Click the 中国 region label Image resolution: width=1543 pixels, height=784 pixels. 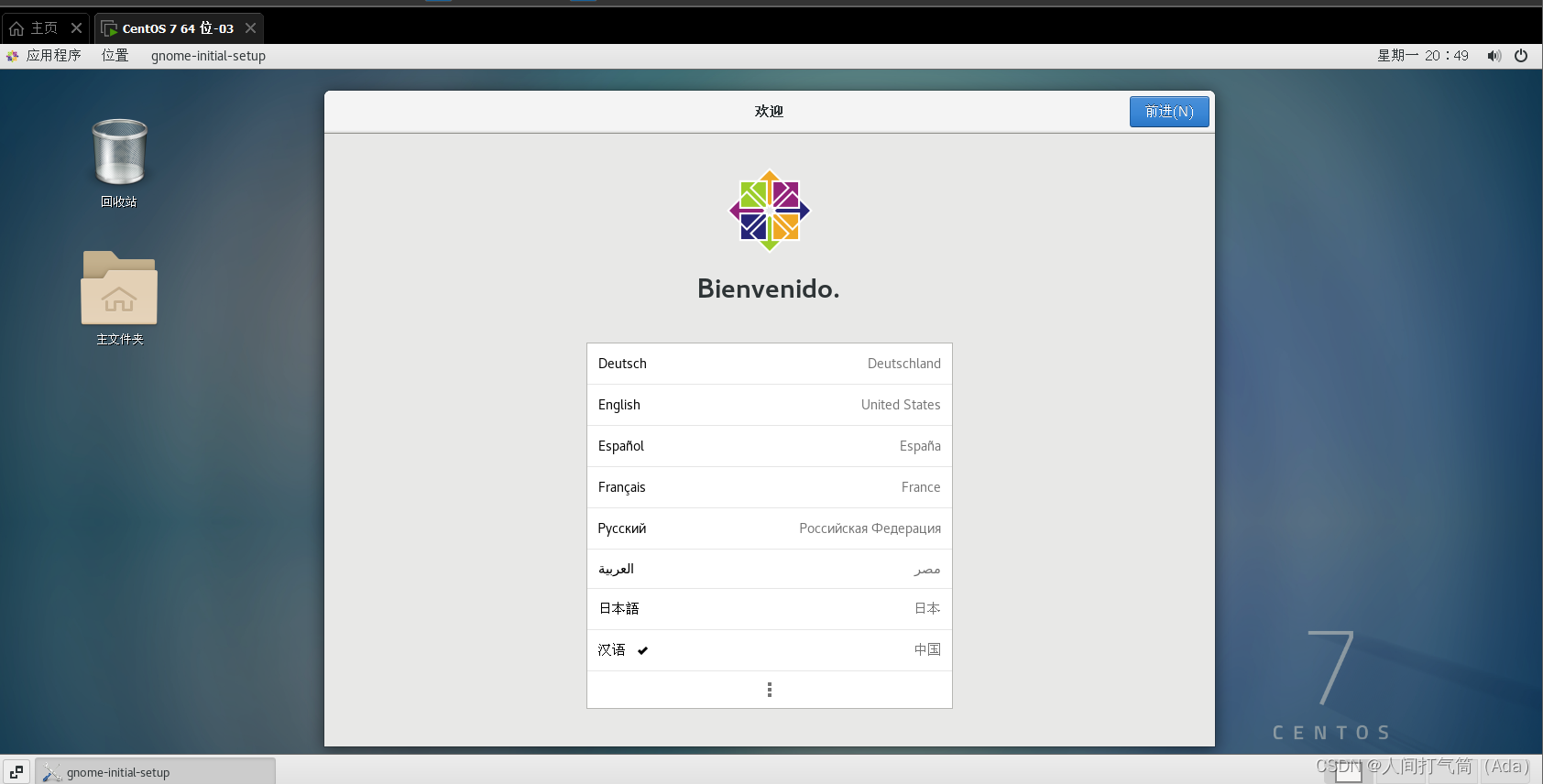click(x=927, y=650)
